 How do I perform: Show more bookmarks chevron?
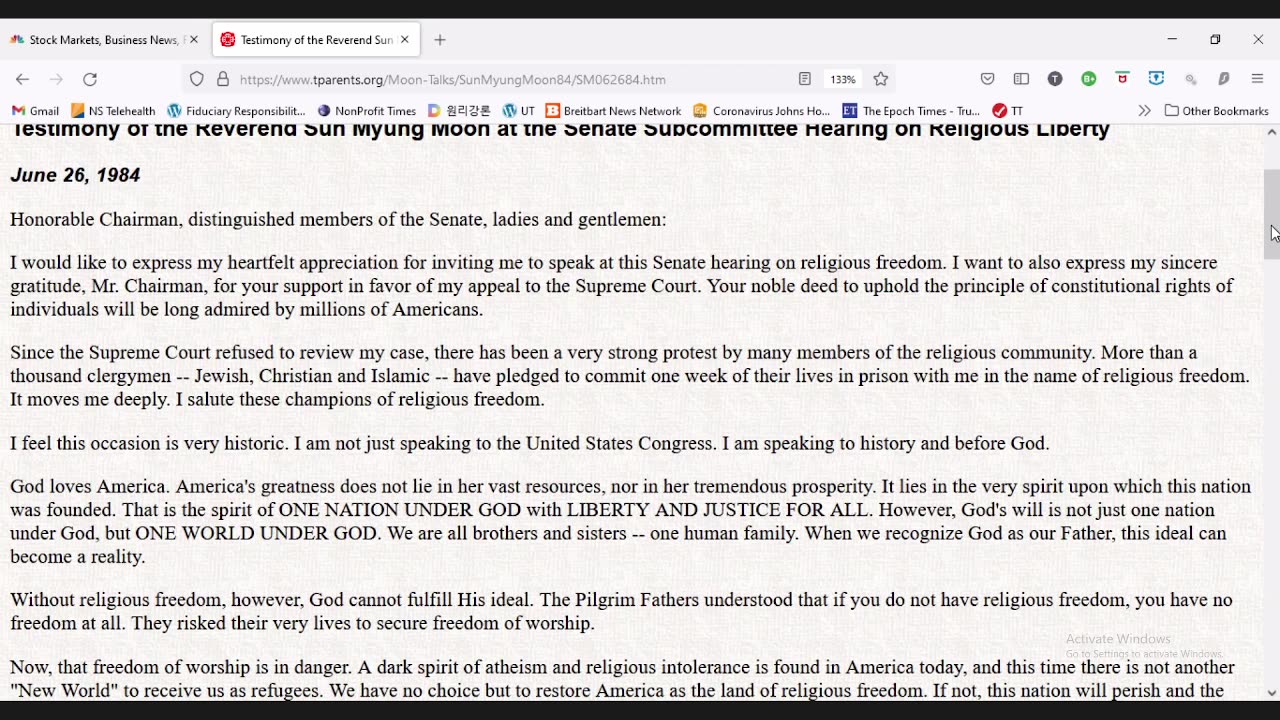coord(1144,111)
